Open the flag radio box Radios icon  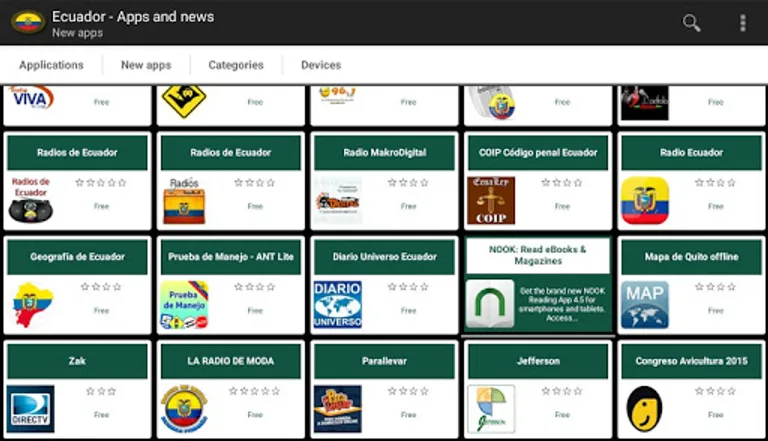184,200
